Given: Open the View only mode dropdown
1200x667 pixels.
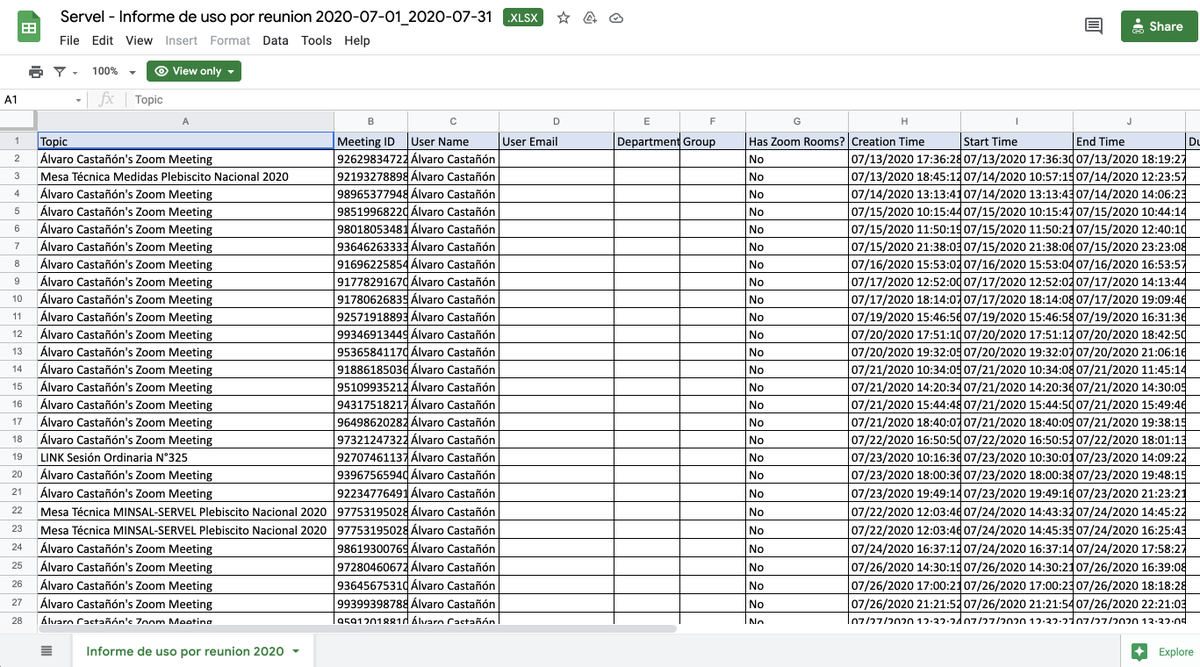Looking at the screenshot, I should pos(194,71).
